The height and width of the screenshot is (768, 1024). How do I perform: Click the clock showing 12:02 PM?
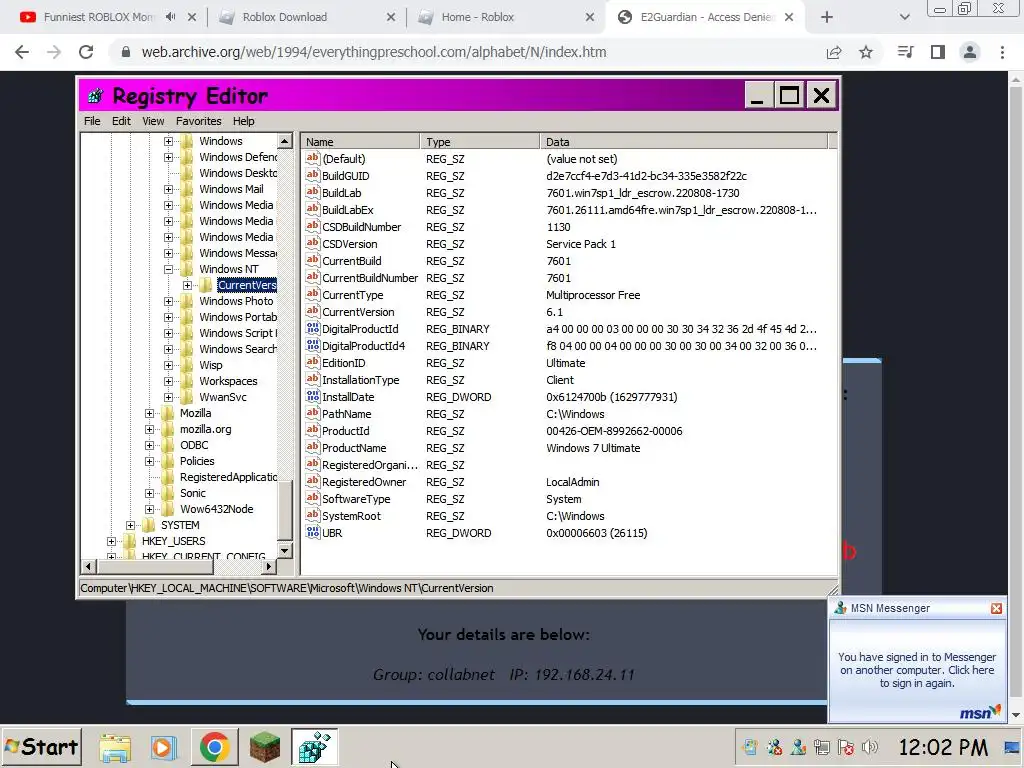(943, 747)
